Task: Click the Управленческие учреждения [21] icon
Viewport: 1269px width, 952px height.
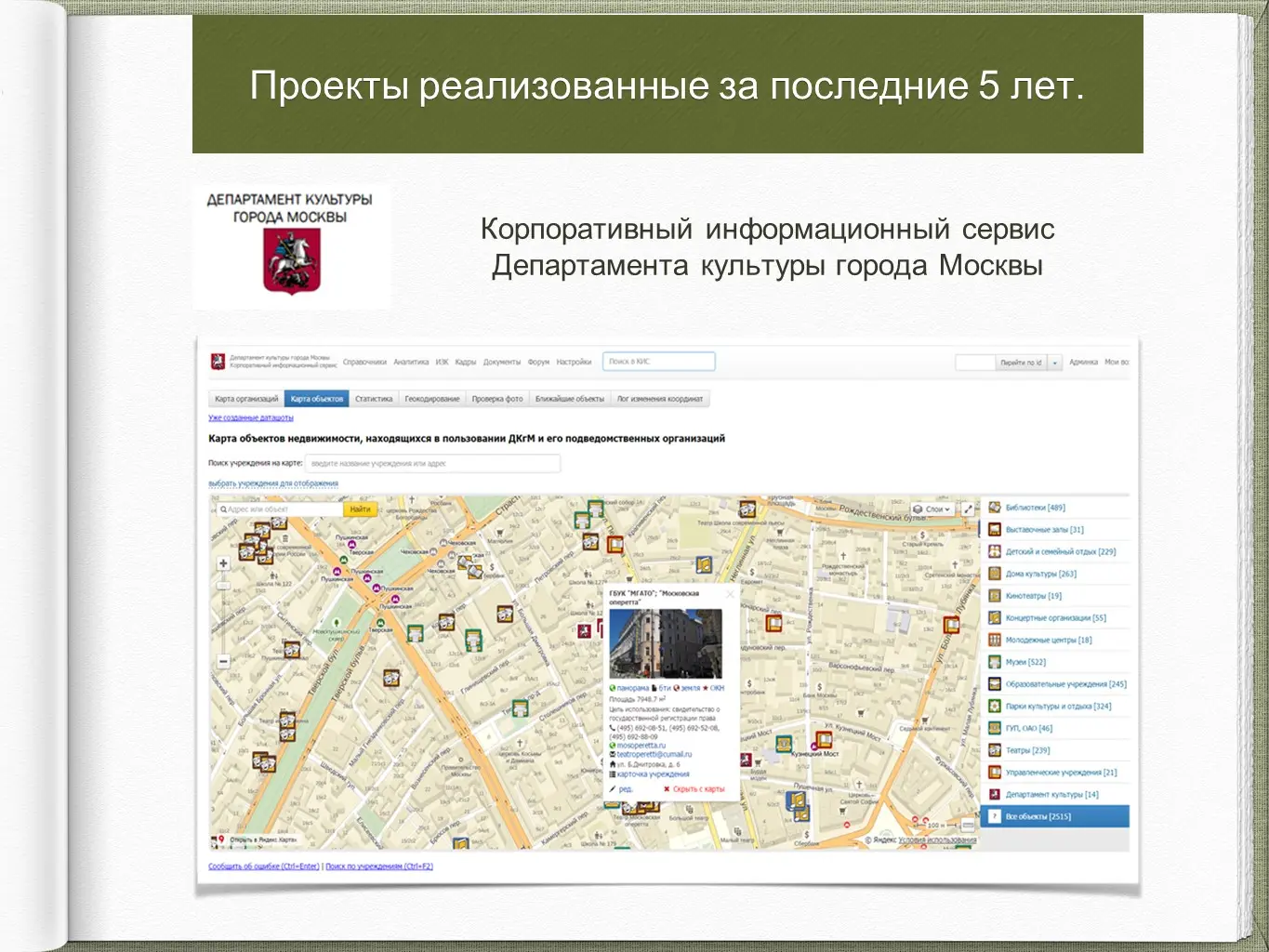Action: tap(994, 773)
